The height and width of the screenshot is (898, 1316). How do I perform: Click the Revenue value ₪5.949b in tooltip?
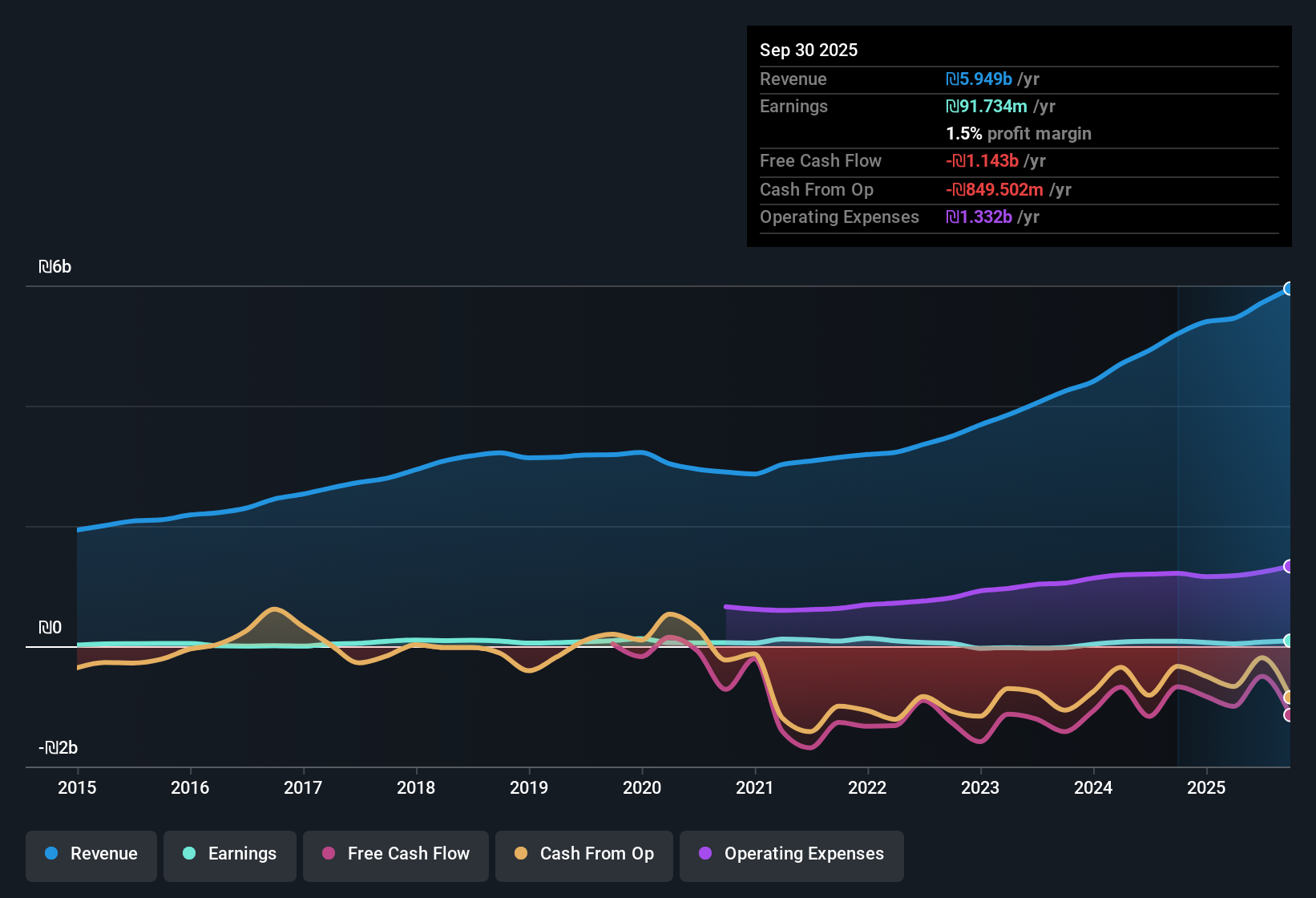click(x=979, y=79)
